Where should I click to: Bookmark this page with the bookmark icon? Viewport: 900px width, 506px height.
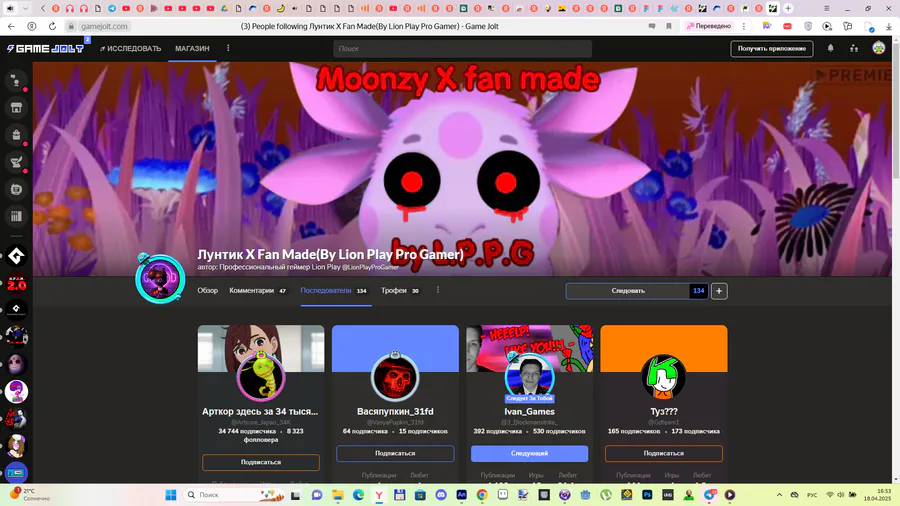pos(669,26)
